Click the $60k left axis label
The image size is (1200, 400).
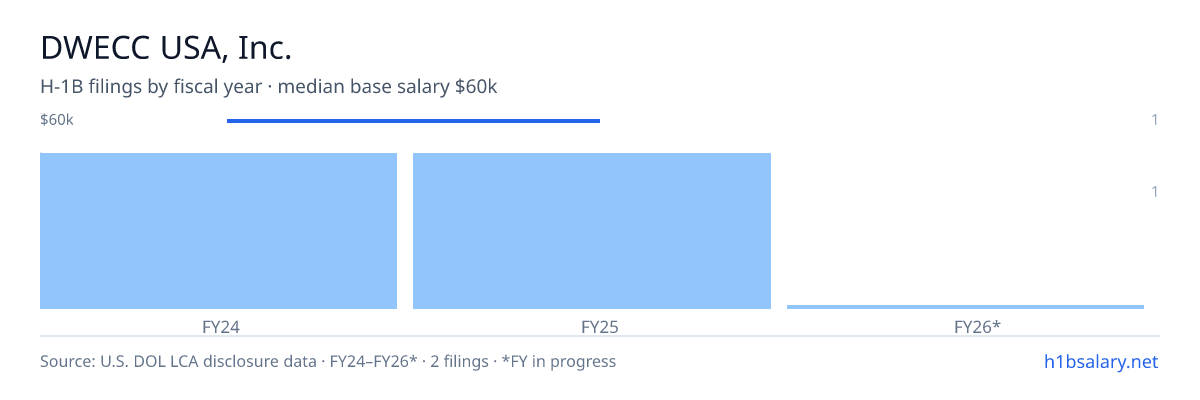pyautogui.click(x=57, y=120)
